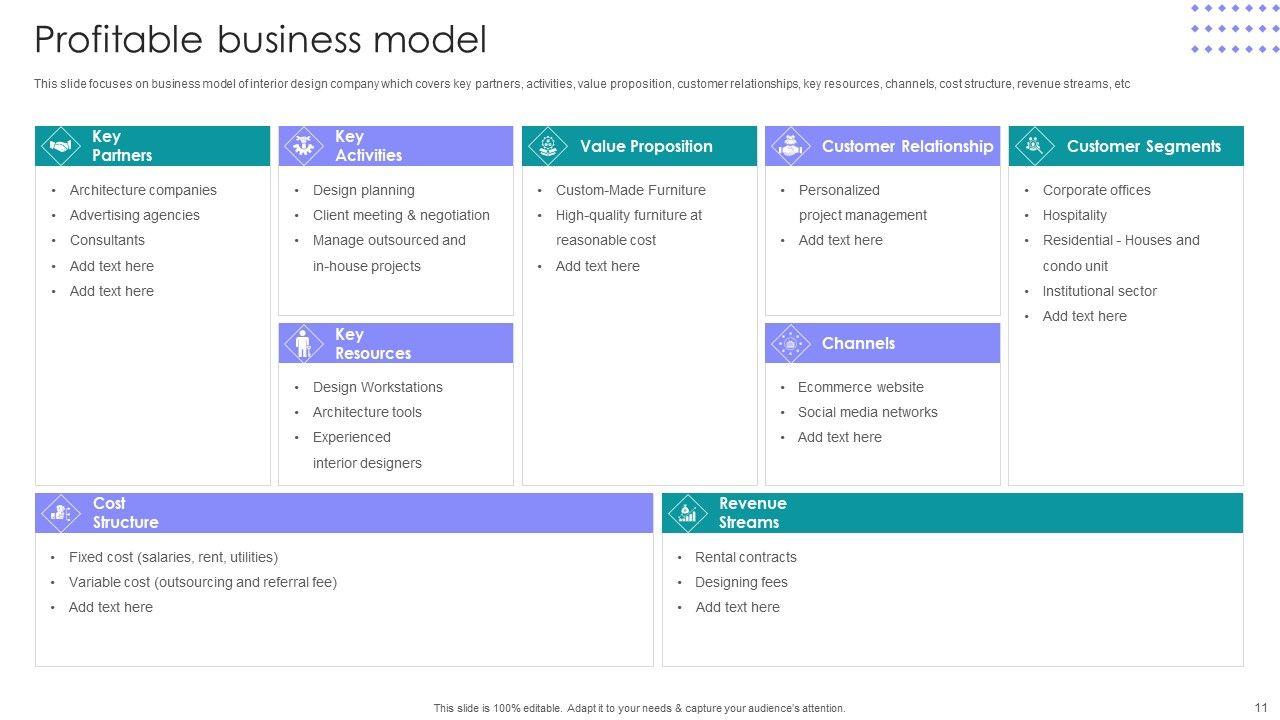1280x720 pixels.
Task: Select the Value Proposition header icon
Action: 547,146
